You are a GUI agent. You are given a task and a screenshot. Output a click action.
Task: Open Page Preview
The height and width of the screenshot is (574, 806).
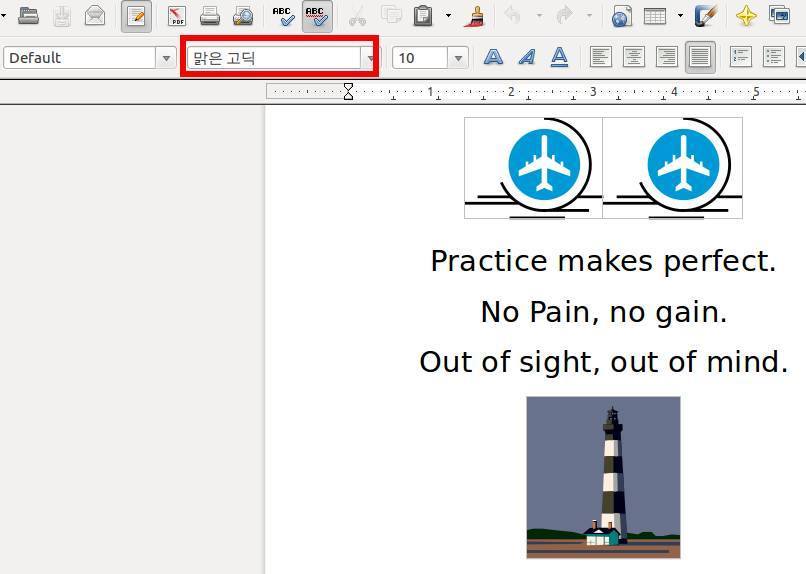pos(242,16)
